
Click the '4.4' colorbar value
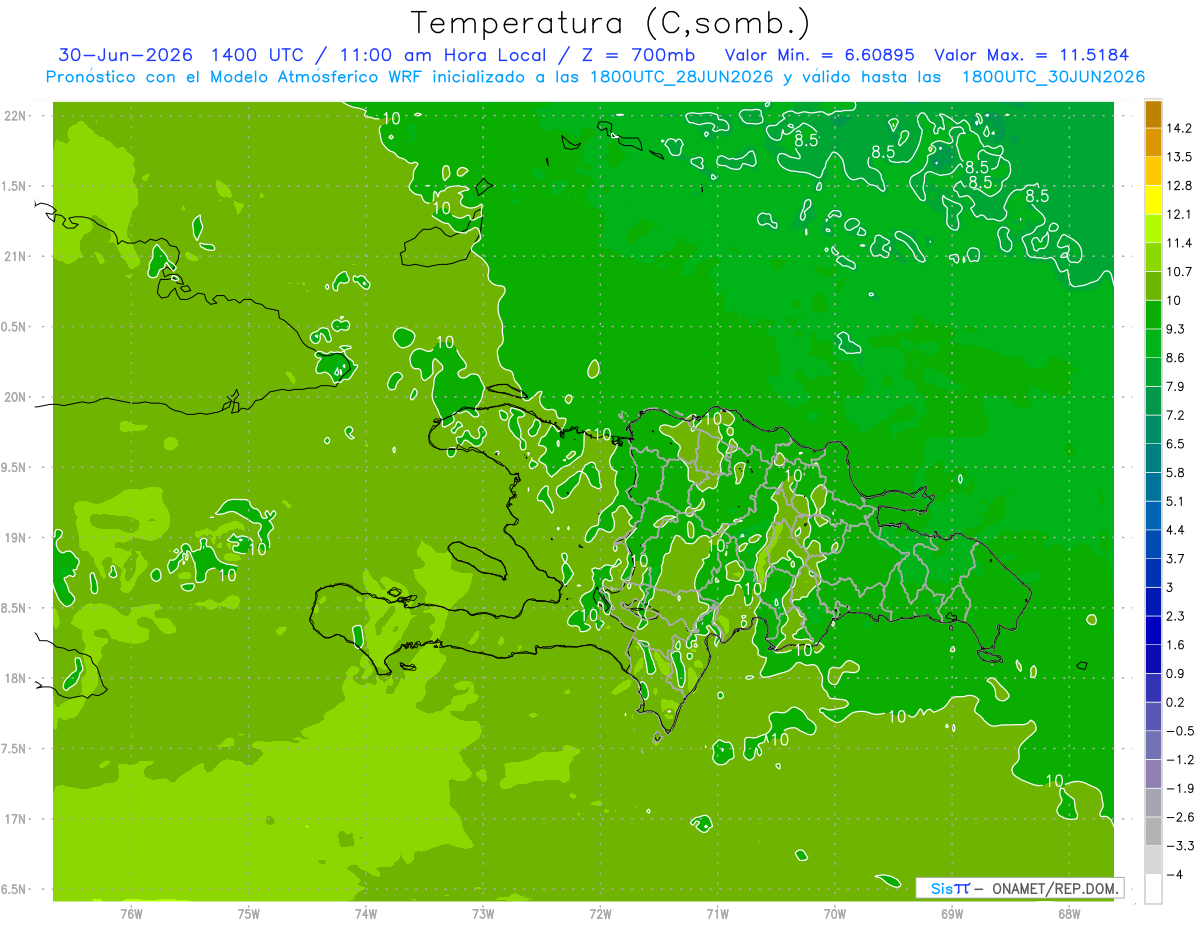pyautogui.click(x=1175, y=530)
